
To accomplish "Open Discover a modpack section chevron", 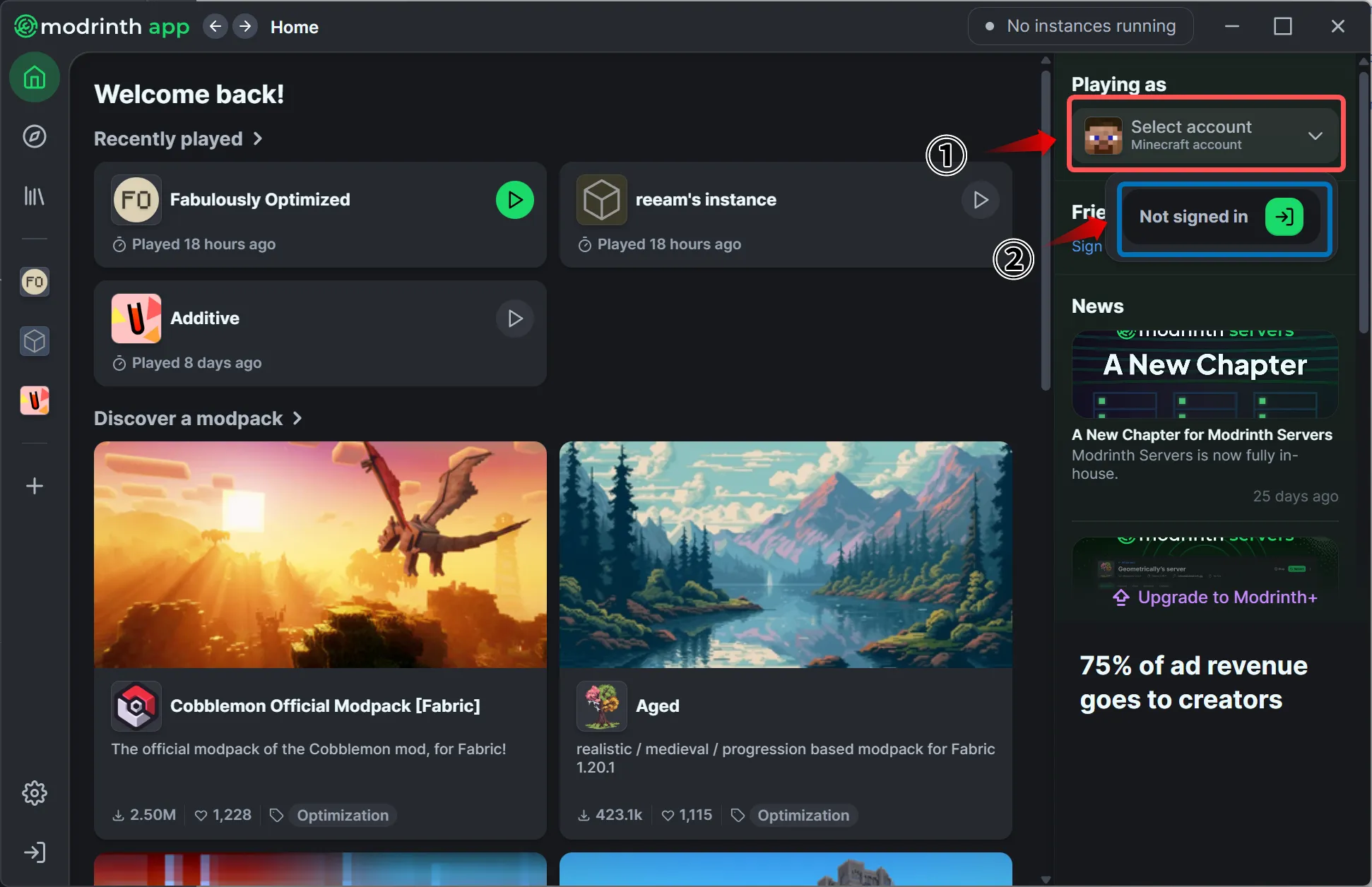I will point(297,419).
